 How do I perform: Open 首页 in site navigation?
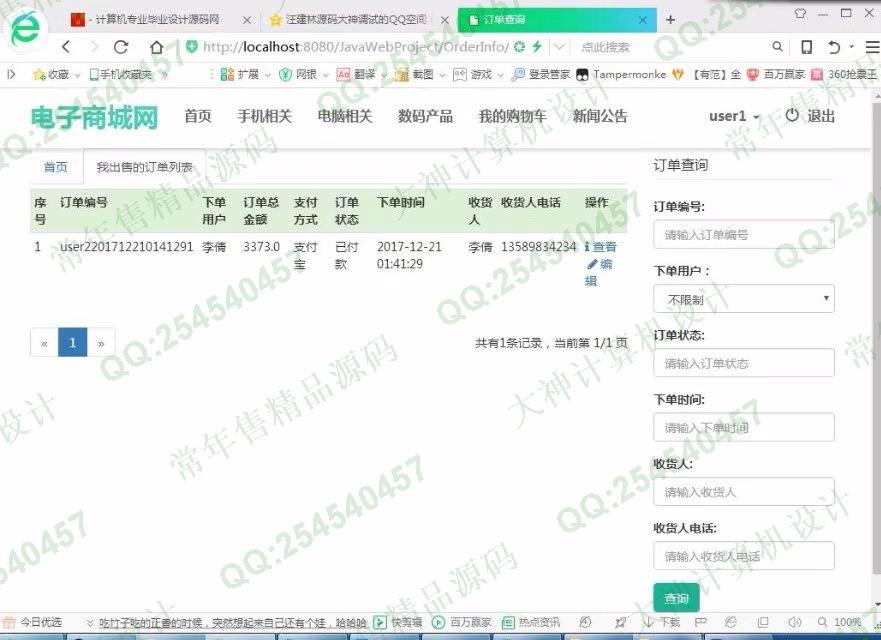click(x=198, y=116)
